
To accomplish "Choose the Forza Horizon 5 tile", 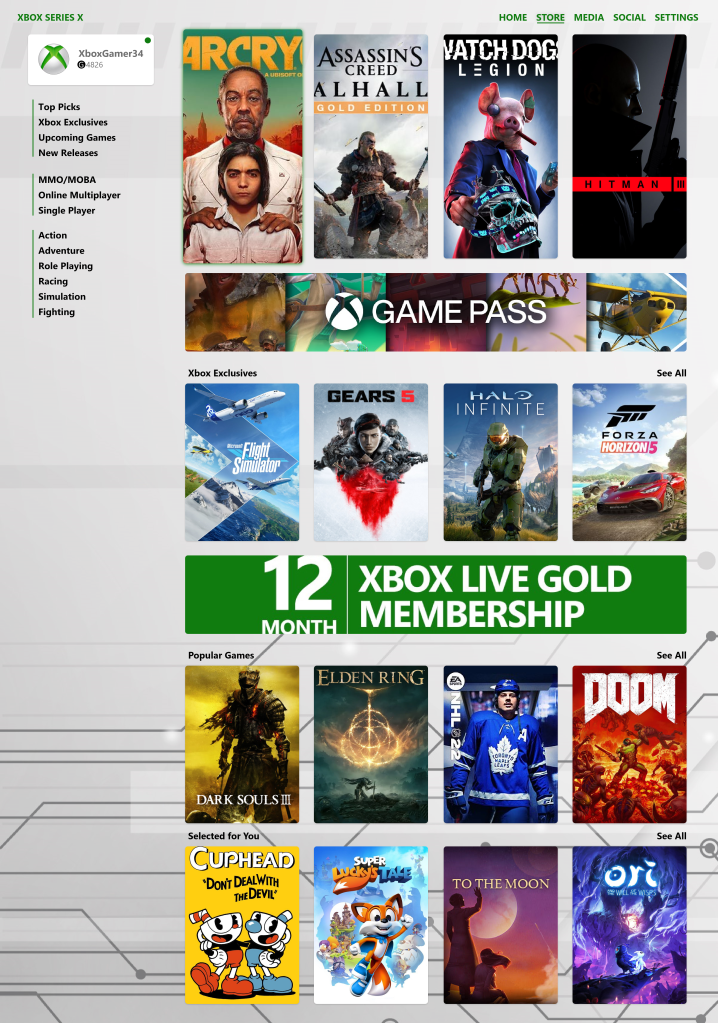I will point(629,462).
